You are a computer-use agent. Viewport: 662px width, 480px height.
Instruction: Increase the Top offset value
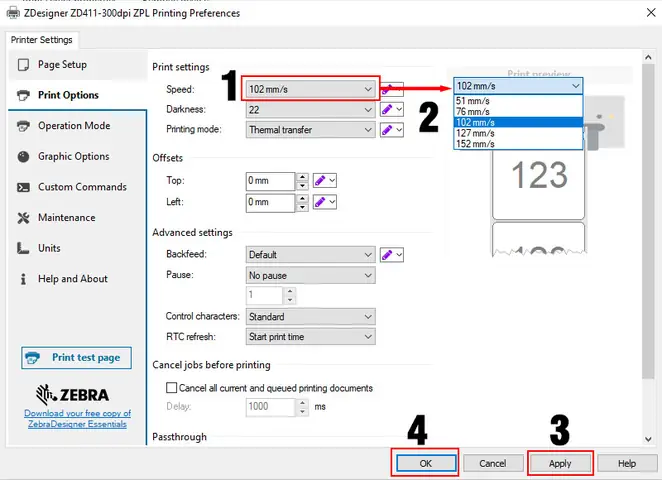click(302, 177)
